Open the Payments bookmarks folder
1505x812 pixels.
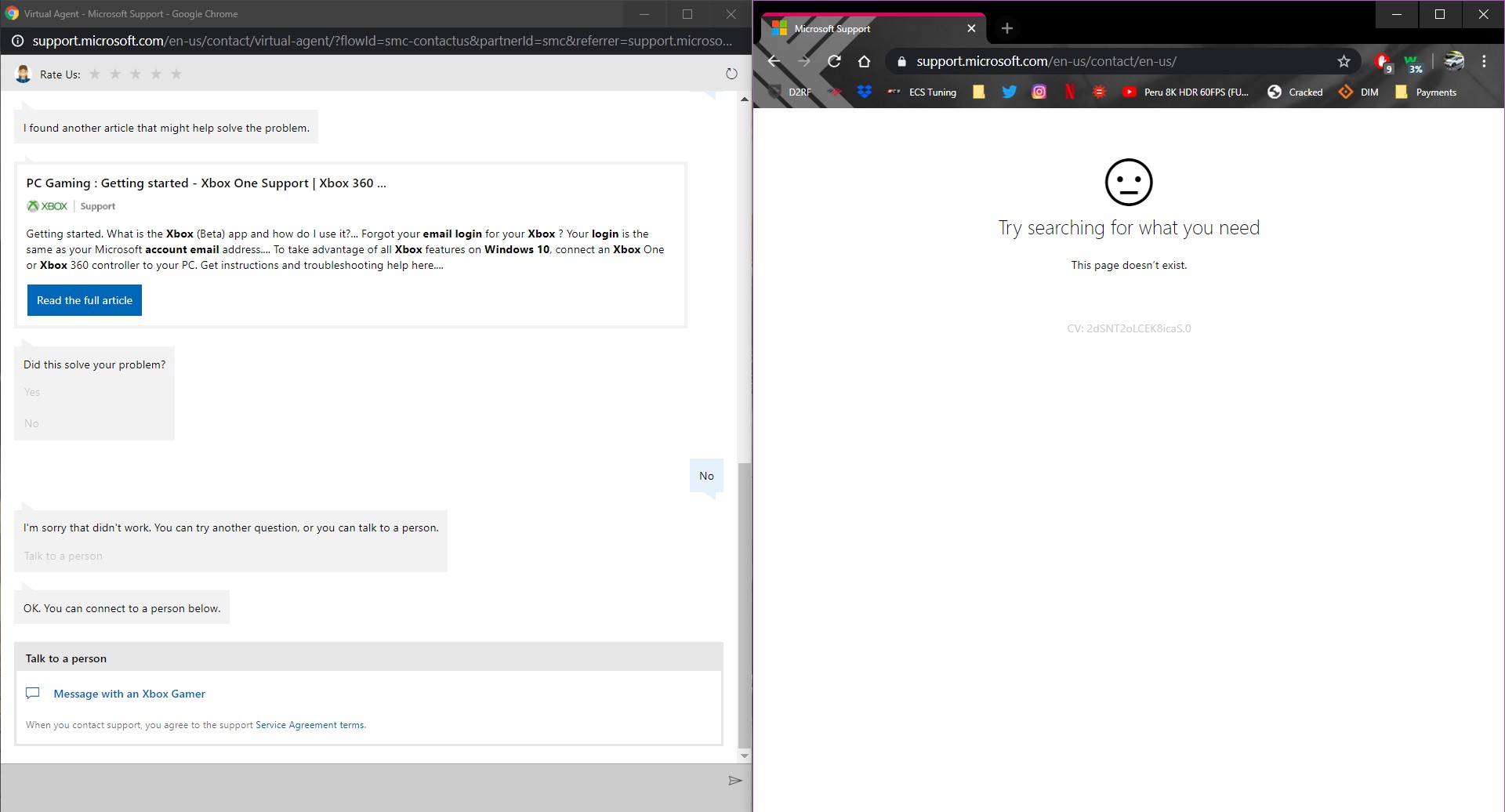click(x=1426, y=92)
